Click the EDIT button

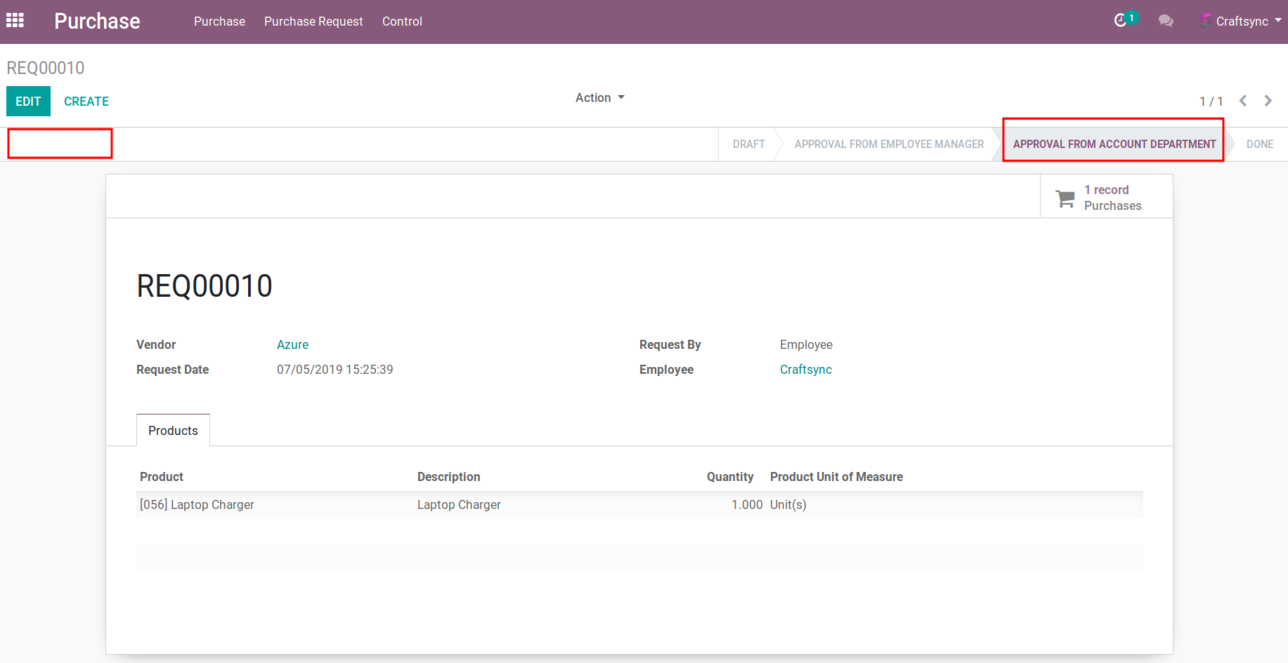tap(28, 101)
